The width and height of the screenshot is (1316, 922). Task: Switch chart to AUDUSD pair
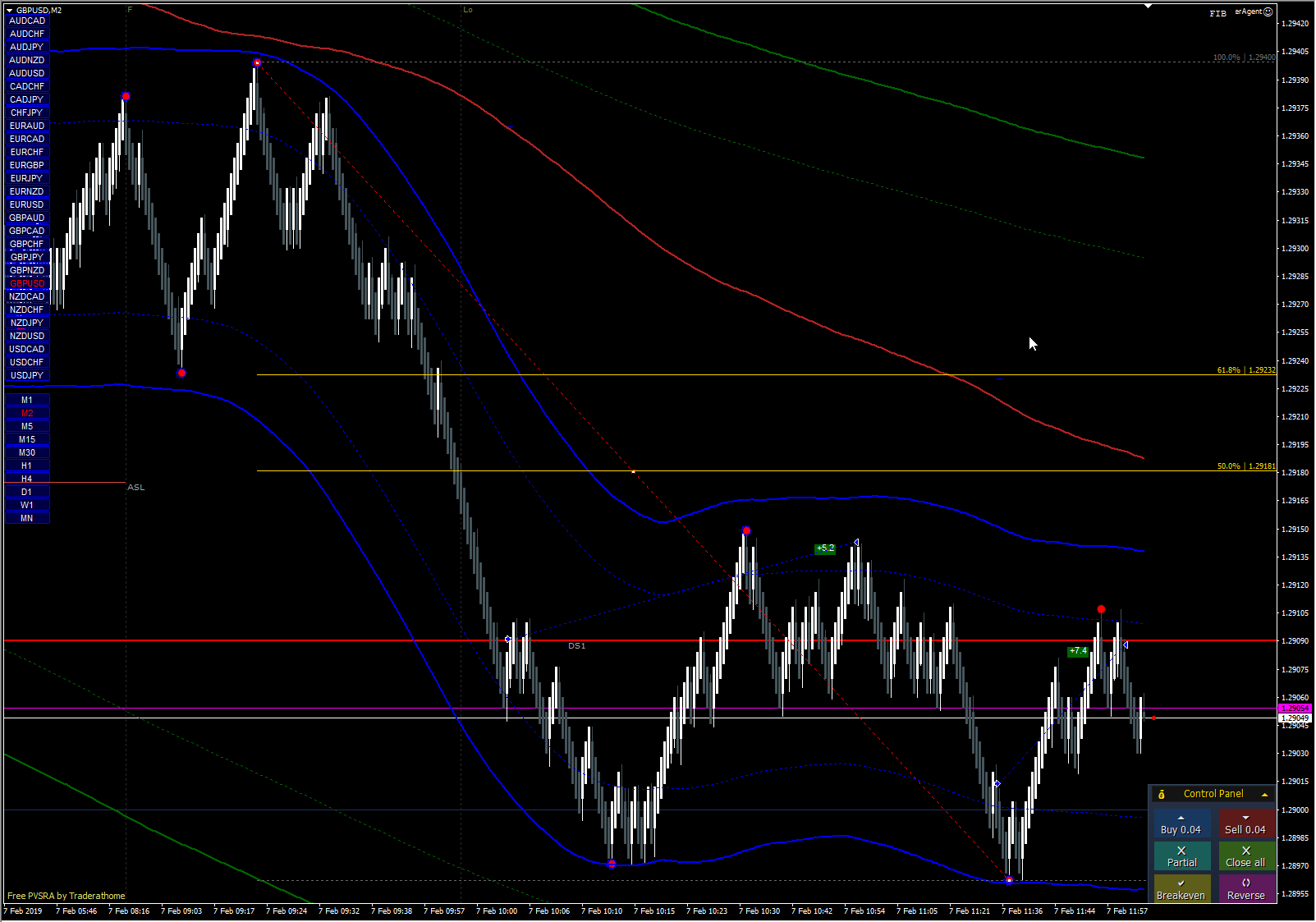(27, 73)
